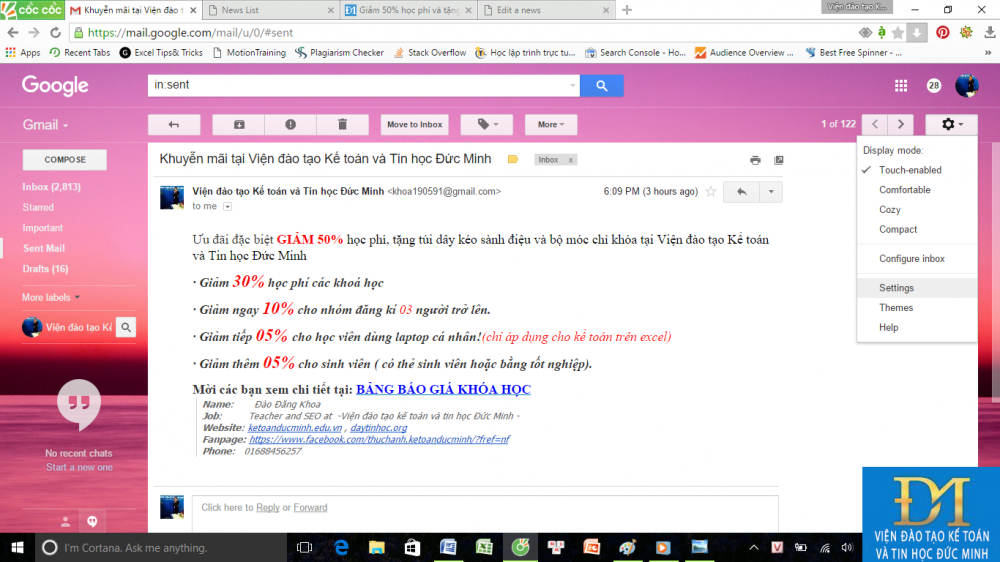
Task: Reply using the arrow button
Action: click(741, 191)
